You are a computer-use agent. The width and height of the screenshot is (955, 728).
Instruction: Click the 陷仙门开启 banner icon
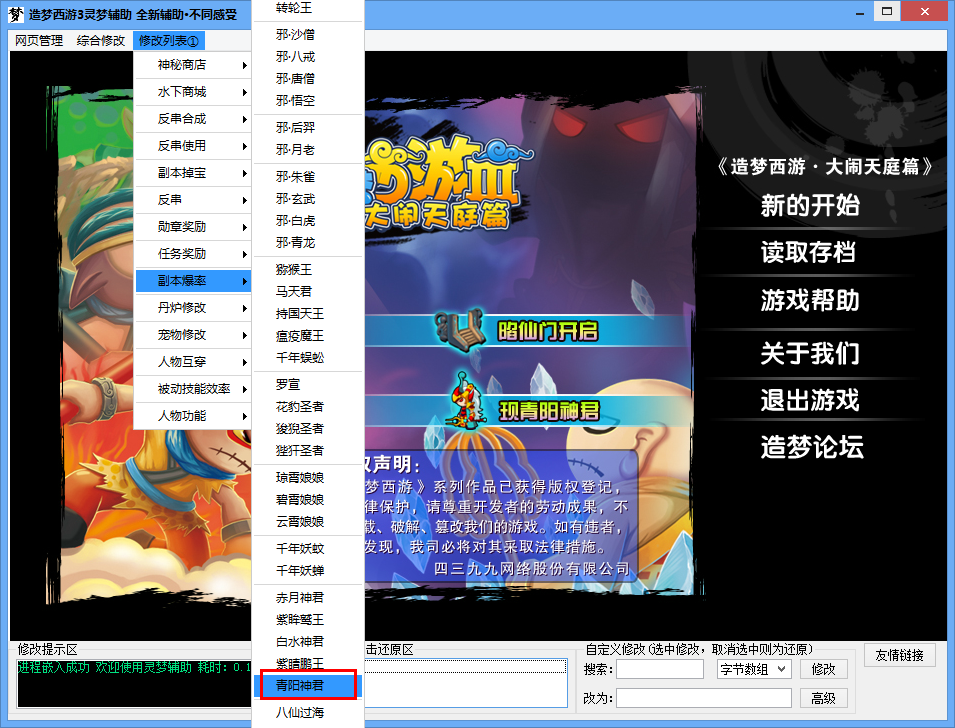pyautogui.click(x=460, y=331)
